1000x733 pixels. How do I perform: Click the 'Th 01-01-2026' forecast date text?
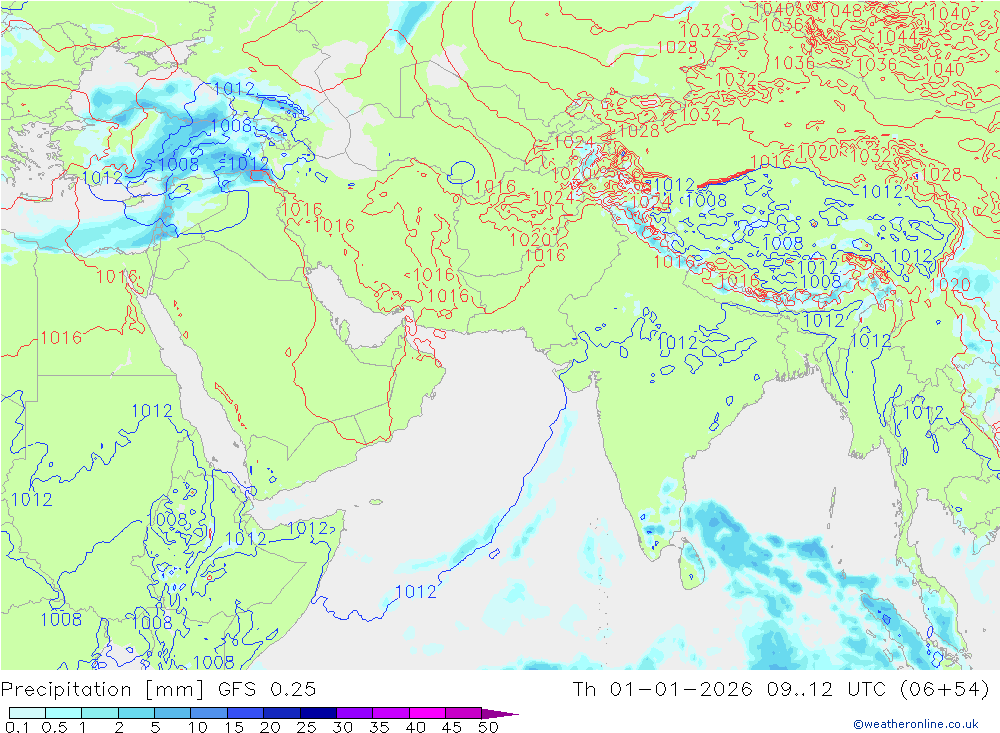pos(663,689)
